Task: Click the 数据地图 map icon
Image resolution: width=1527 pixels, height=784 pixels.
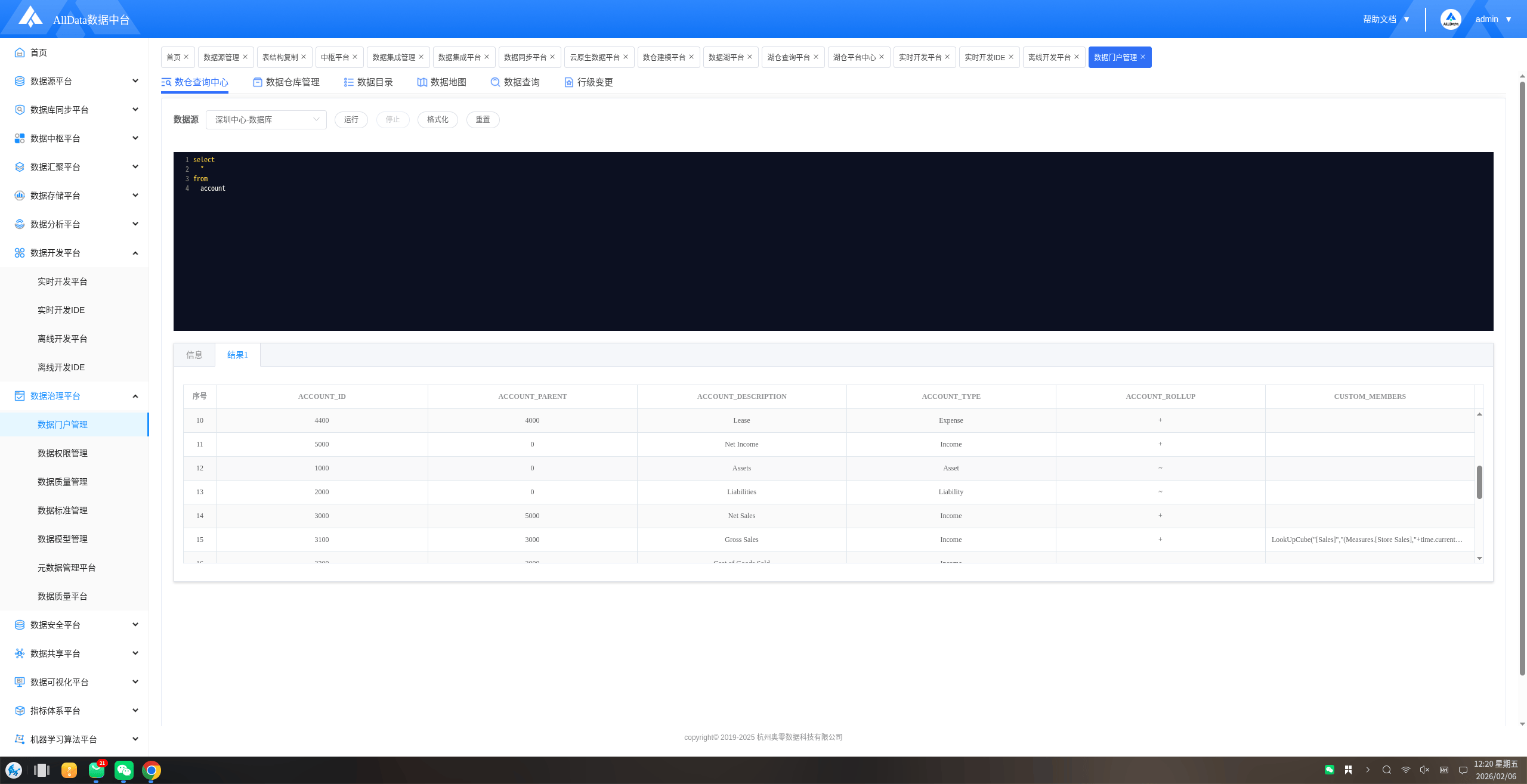Action: pos(422,82)
